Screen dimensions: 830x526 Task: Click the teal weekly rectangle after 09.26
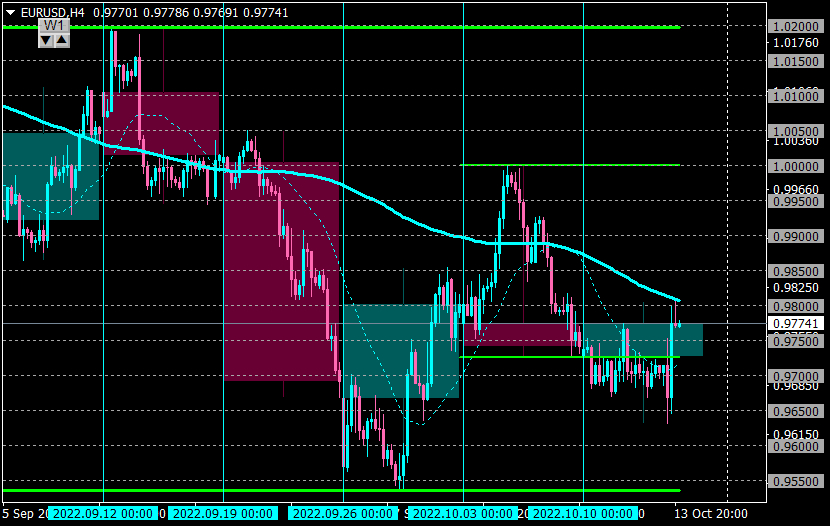[401, 351]
